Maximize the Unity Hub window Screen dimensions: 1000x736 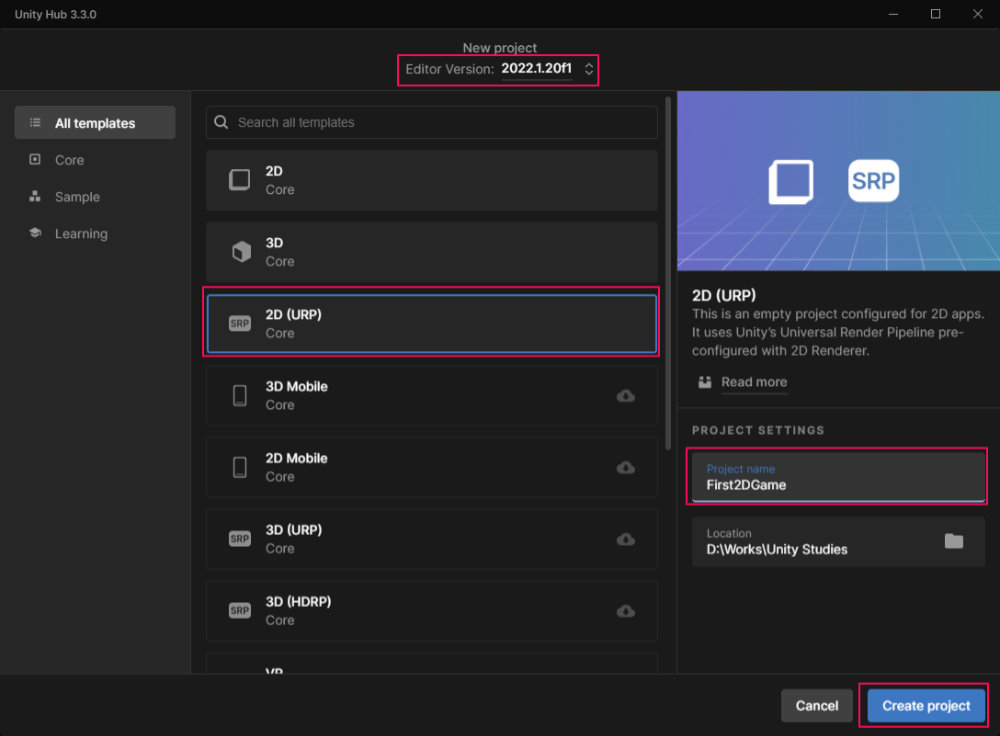click(936, 14)
